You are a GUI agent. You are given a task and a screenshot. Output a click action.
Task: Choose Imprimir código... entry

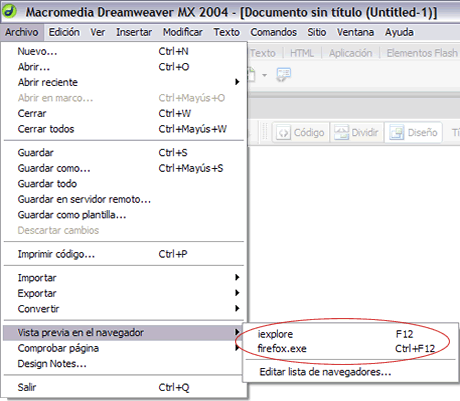124,254
